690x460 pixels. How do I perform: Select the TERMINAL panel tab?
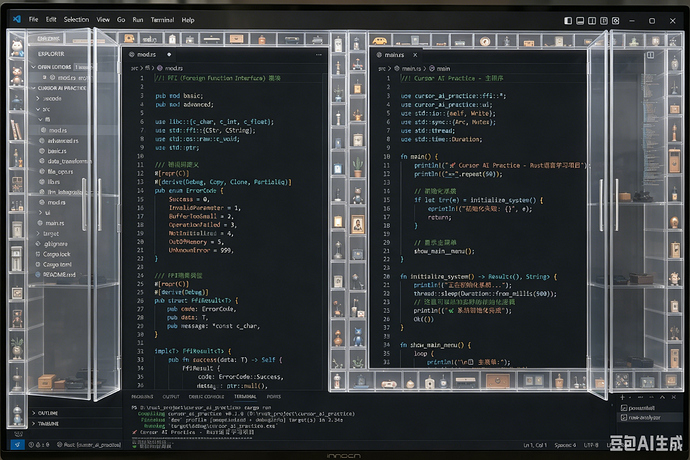pyautogui.click(x=245, y=397)
